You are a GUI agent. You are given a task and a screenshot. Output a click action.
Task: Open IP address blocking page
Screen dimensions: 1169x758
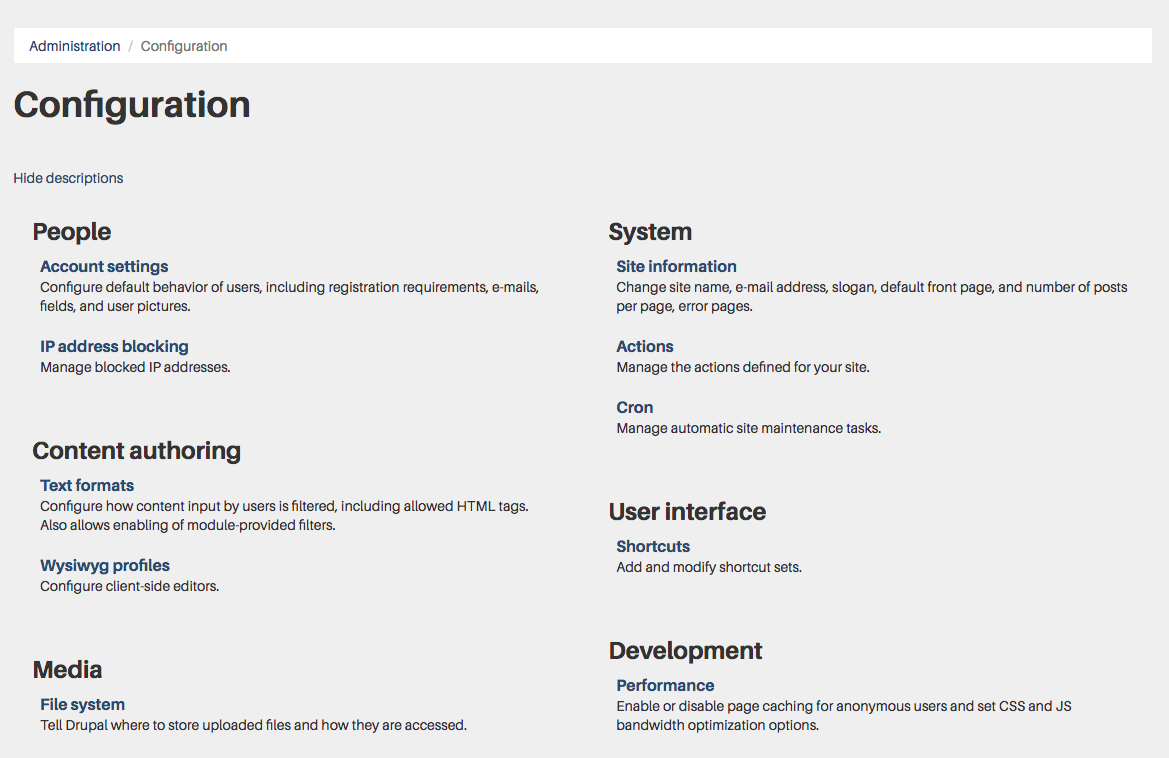114,347
